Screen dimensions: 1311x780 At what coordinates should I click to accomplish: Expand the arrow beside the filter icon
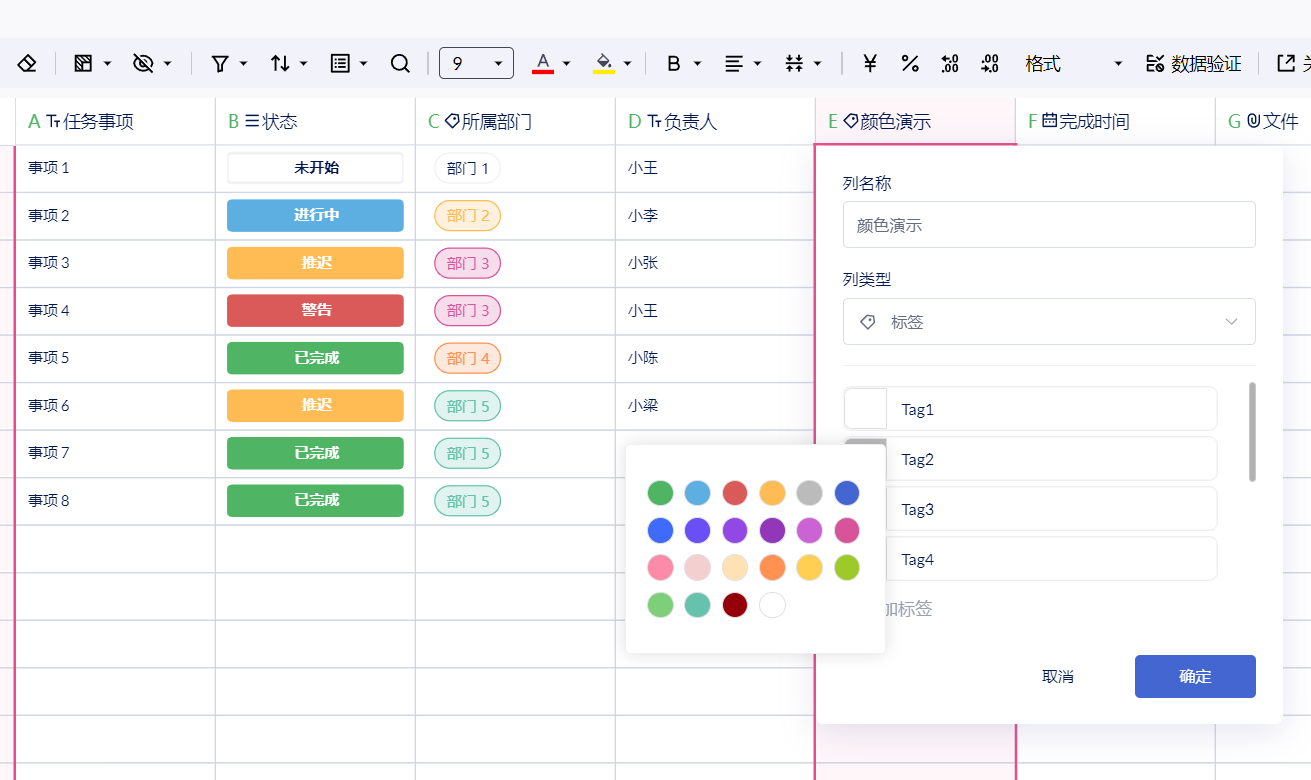244,63
